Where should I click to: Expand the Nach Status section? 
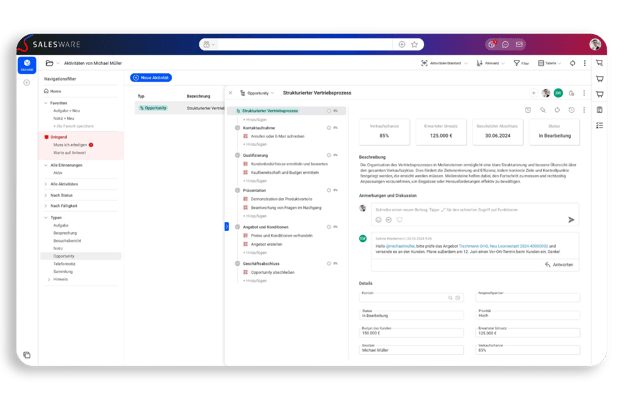pyautogui.click(x=46, y=195)
